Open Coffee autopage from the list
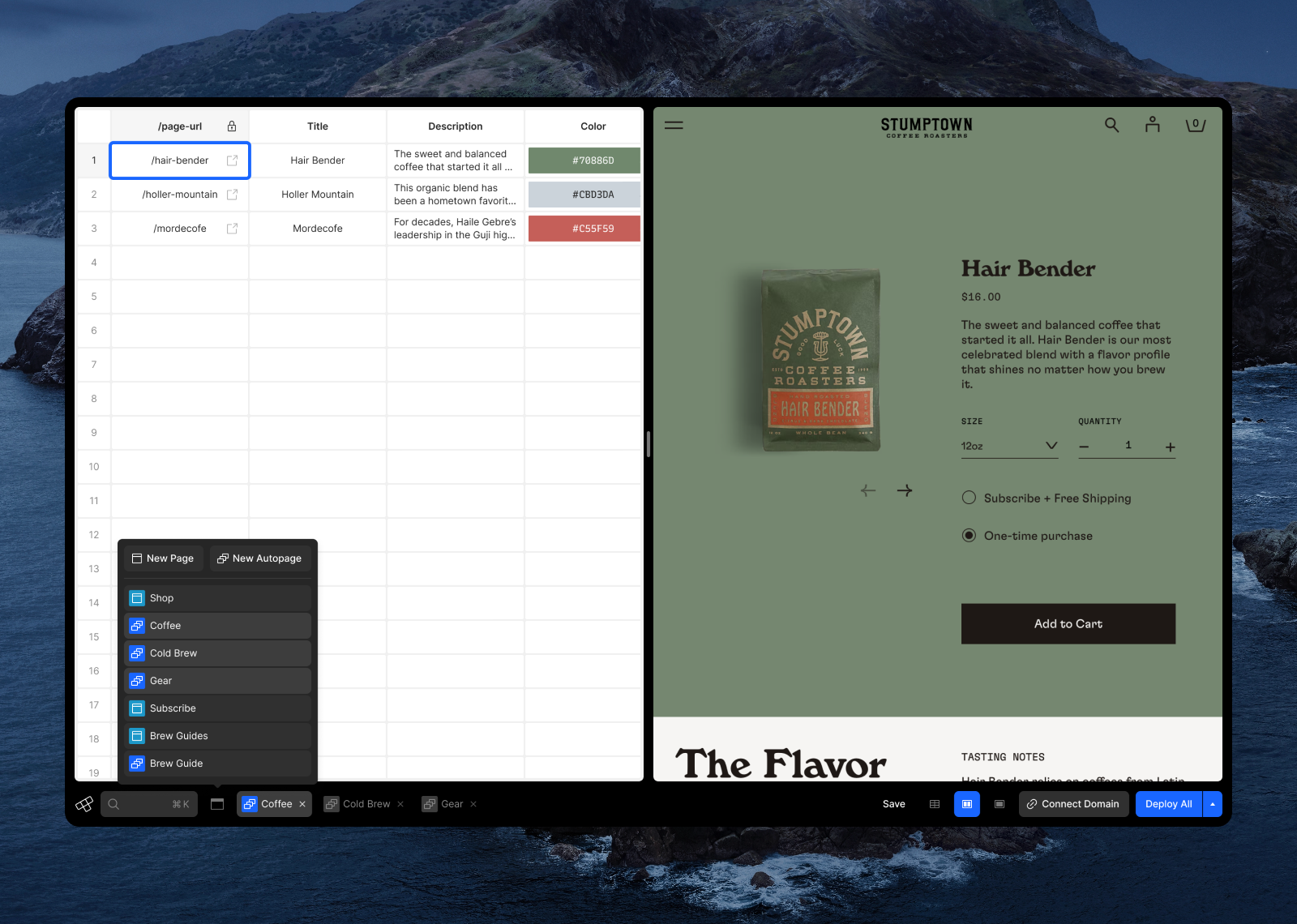1297x924 pixels. [218, 626]
